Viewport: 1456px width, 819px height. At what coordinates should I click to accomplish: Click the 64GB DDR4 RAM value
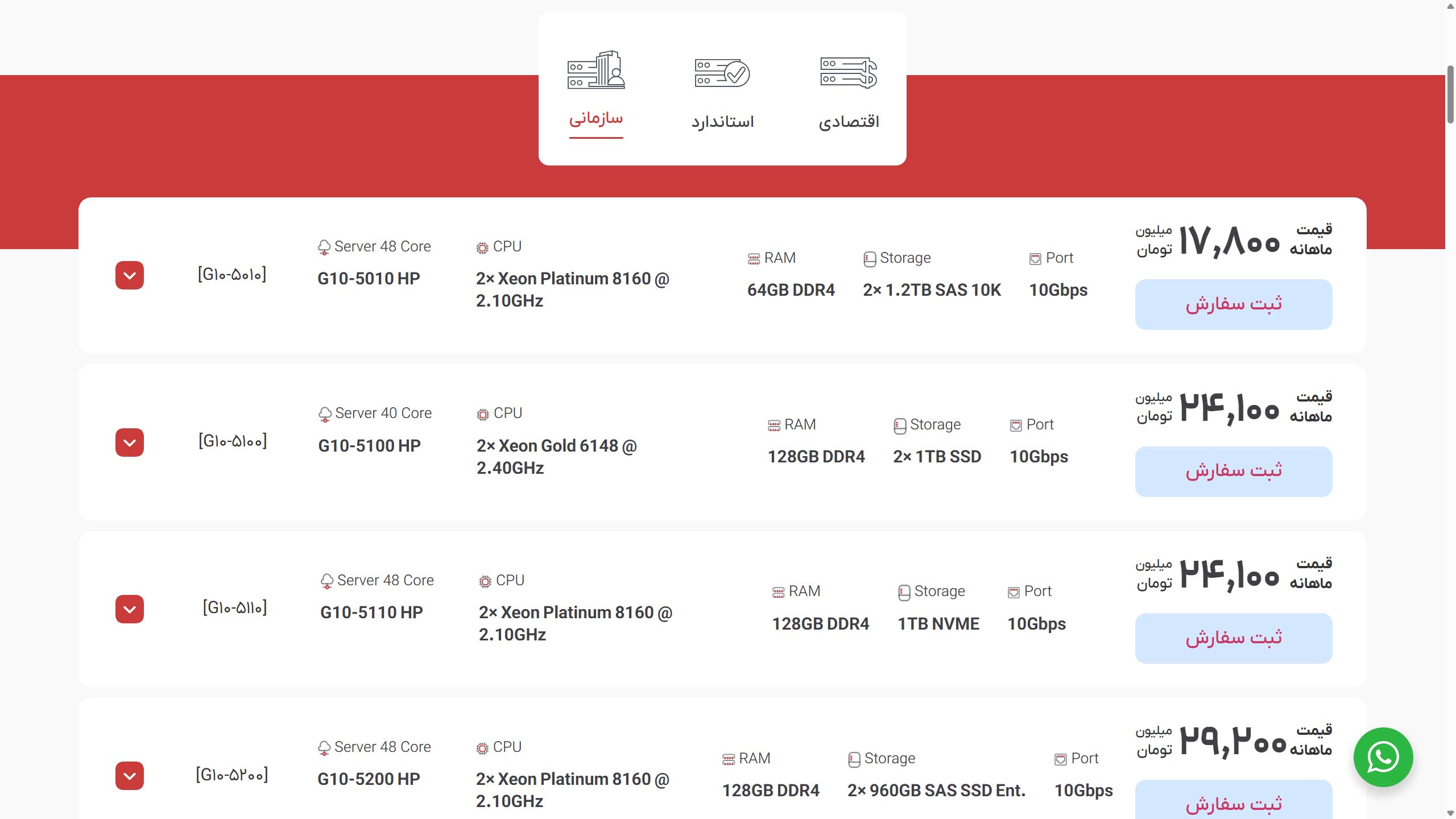[791, 290]
